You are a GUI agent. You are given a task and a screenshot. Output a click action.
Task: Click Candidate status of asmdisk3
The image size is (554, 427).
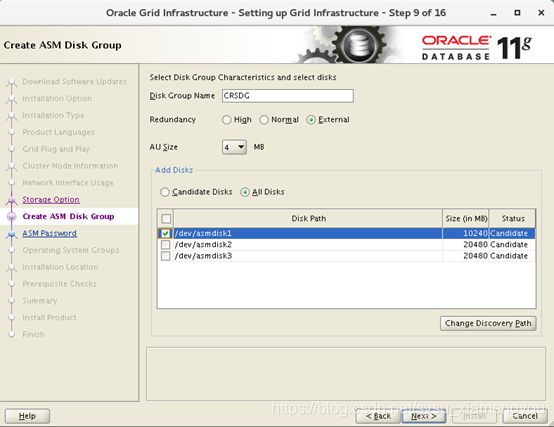pyautogui.click(x=509, y=256)
